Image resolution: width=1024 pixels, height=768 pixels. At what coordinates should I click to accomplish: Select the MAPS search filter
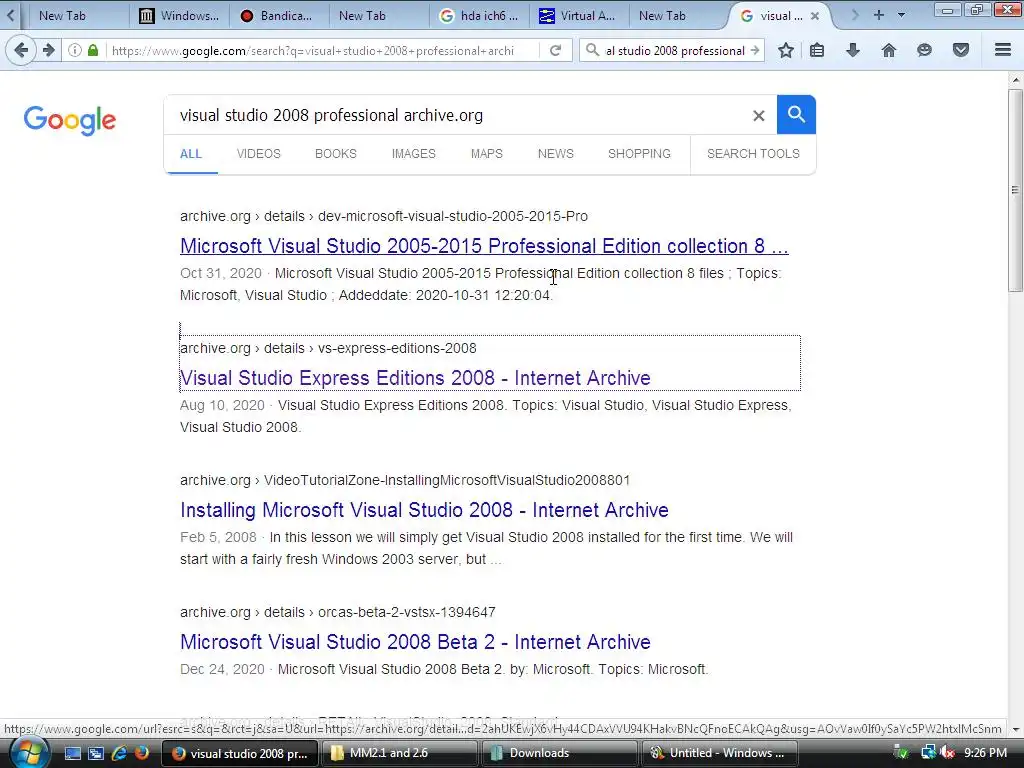[x=487, y=154]
